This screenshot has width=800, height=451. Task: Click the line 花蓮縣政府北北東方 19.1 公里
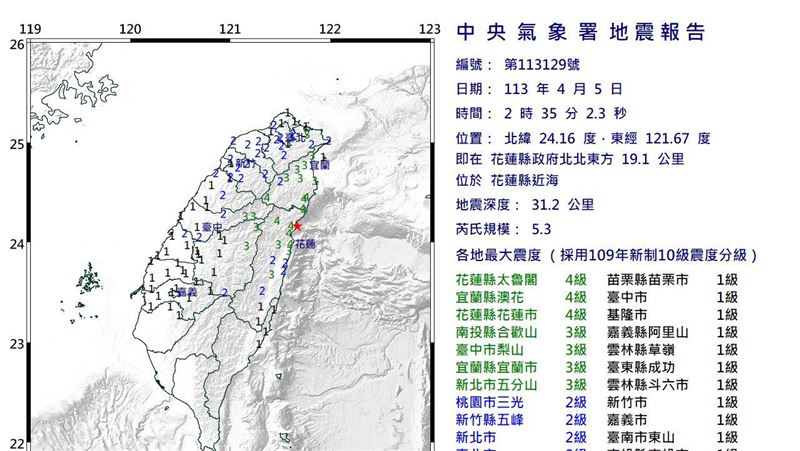(x=587, y=159)
